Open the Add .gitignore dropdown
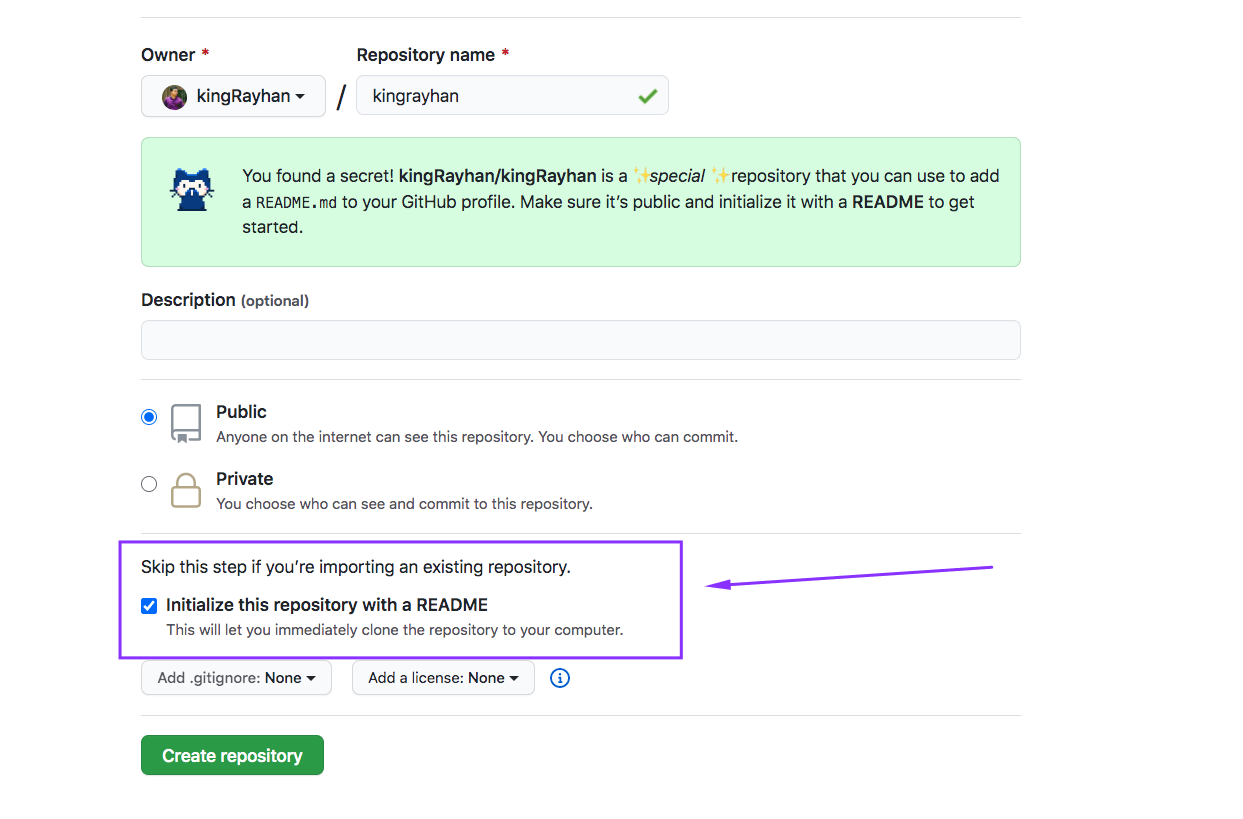This screenshot has height=819, width=1243. click(236, 678)
